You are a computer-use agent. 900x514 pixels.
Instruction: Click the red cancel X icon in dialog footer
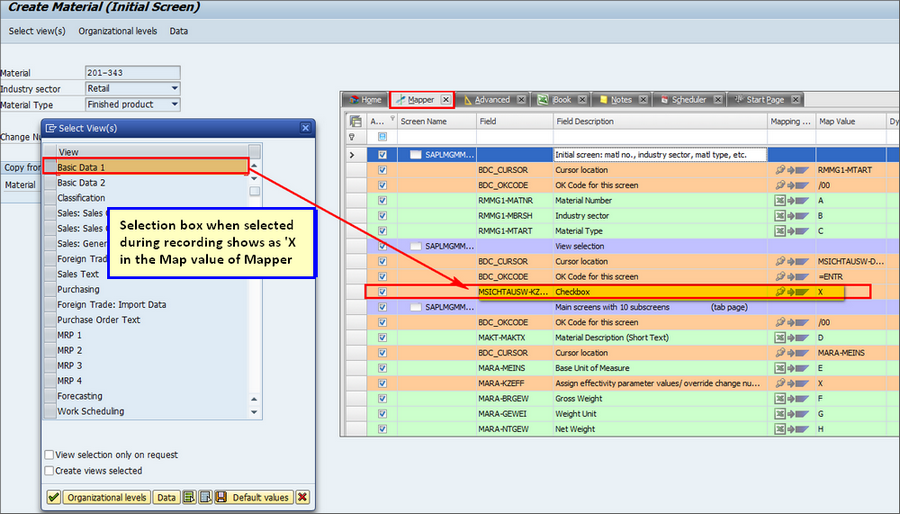pyautogui.click(x=302, y=497)
